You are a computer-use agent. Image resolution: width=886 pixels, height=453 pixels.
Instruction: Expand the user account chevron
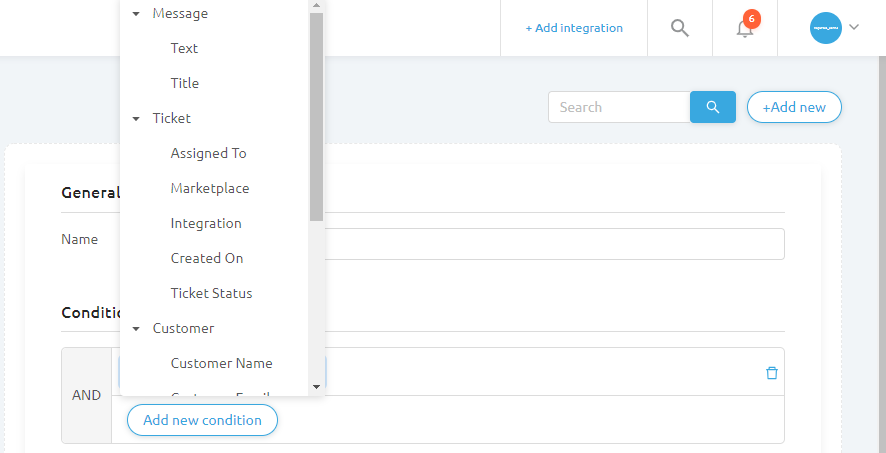pyautogui.click(x=854, y=28)
